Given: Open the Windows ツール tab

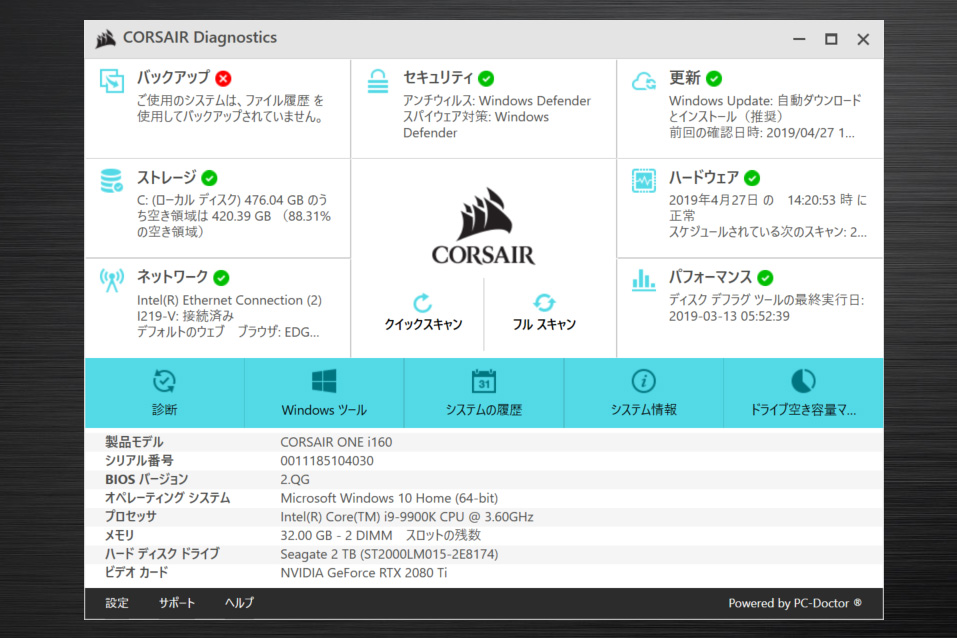Looking at the screenshot, I should click(324, 393).
